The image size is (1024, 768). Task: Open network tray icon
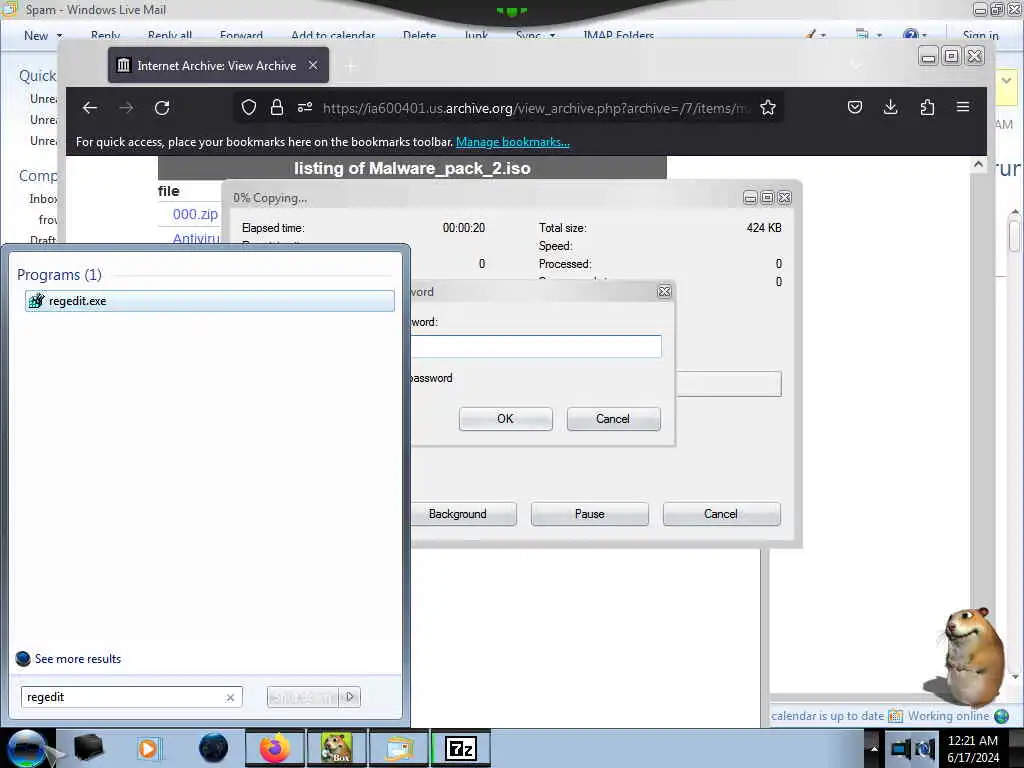click(x=901, y=749)
